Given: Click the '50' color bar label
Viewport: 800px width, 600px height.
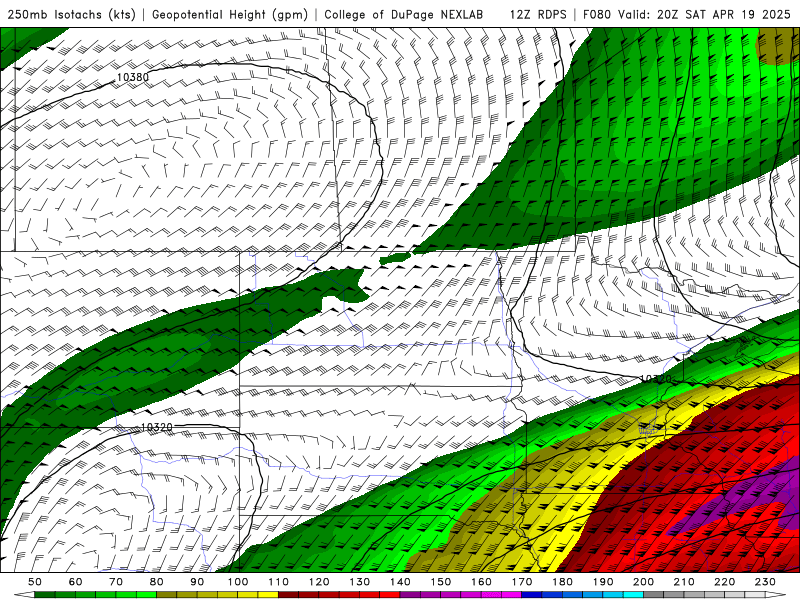Looking at the screenshot, I should (35, 582).
